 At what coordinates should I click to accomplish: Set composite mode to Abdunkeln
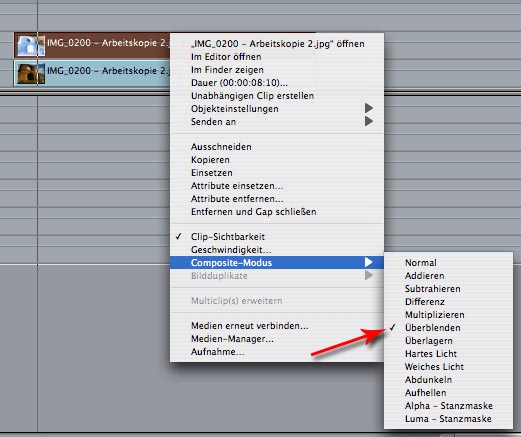pos(448,380)
